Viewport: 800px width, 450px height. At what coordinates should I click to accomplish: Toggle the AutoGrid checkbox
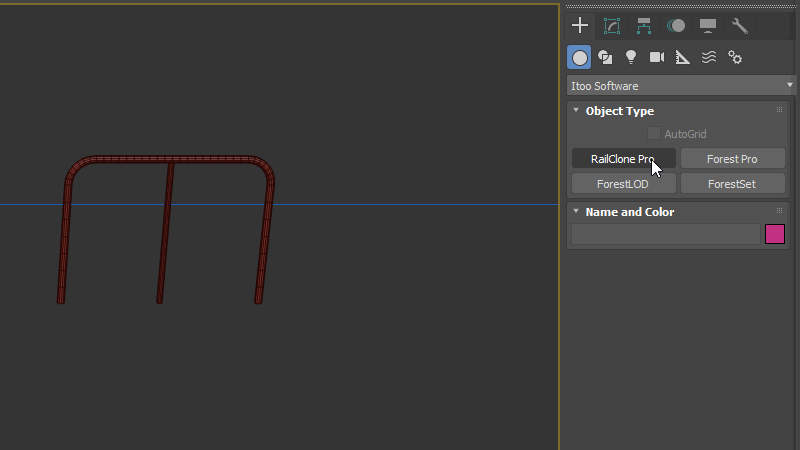point(654,133)
